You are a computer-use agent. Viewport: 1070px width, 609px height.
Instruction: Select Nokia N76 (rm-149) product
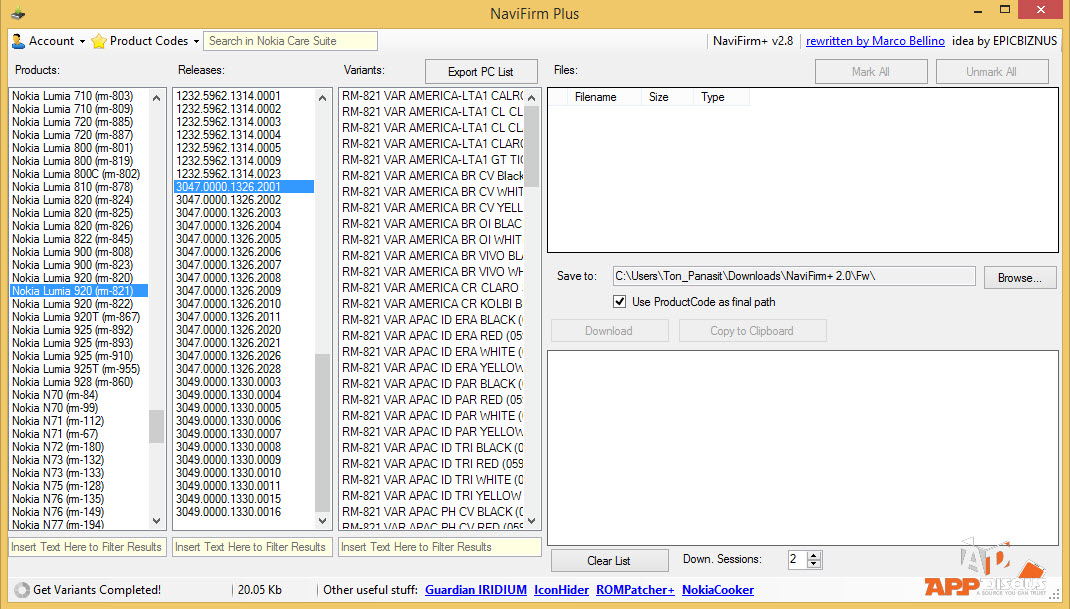tap(78, 512)
